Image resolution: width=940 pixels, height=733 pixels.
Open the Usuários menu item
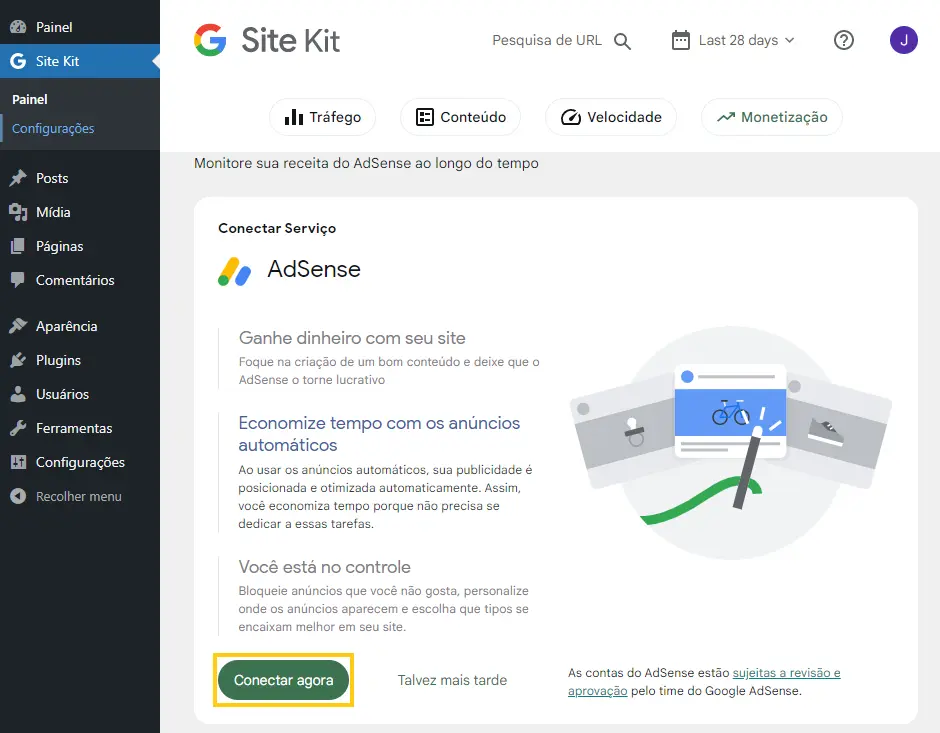coord(80,394)
